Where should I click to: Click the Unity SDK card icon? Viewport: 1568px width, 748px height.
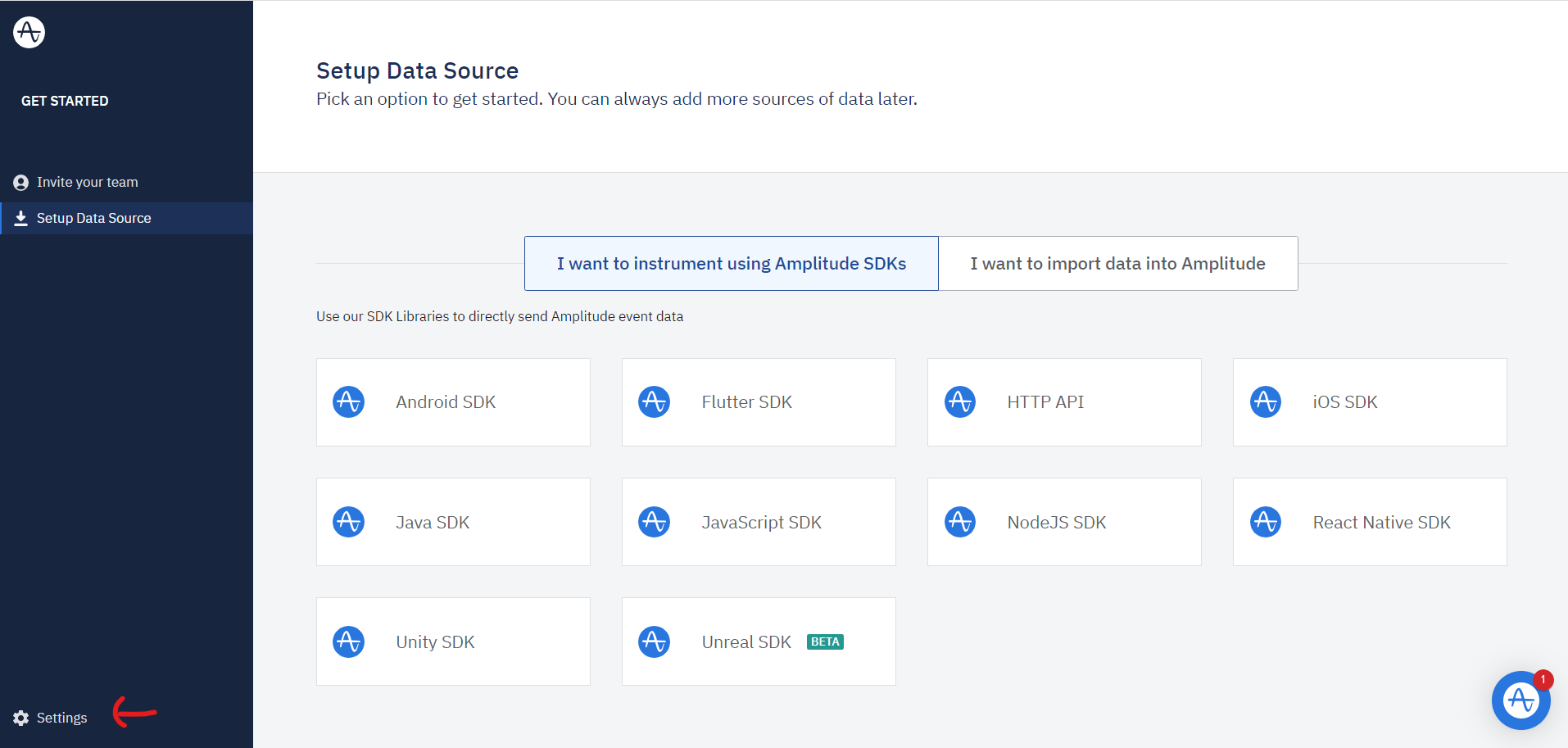click(x=349, y=642)
